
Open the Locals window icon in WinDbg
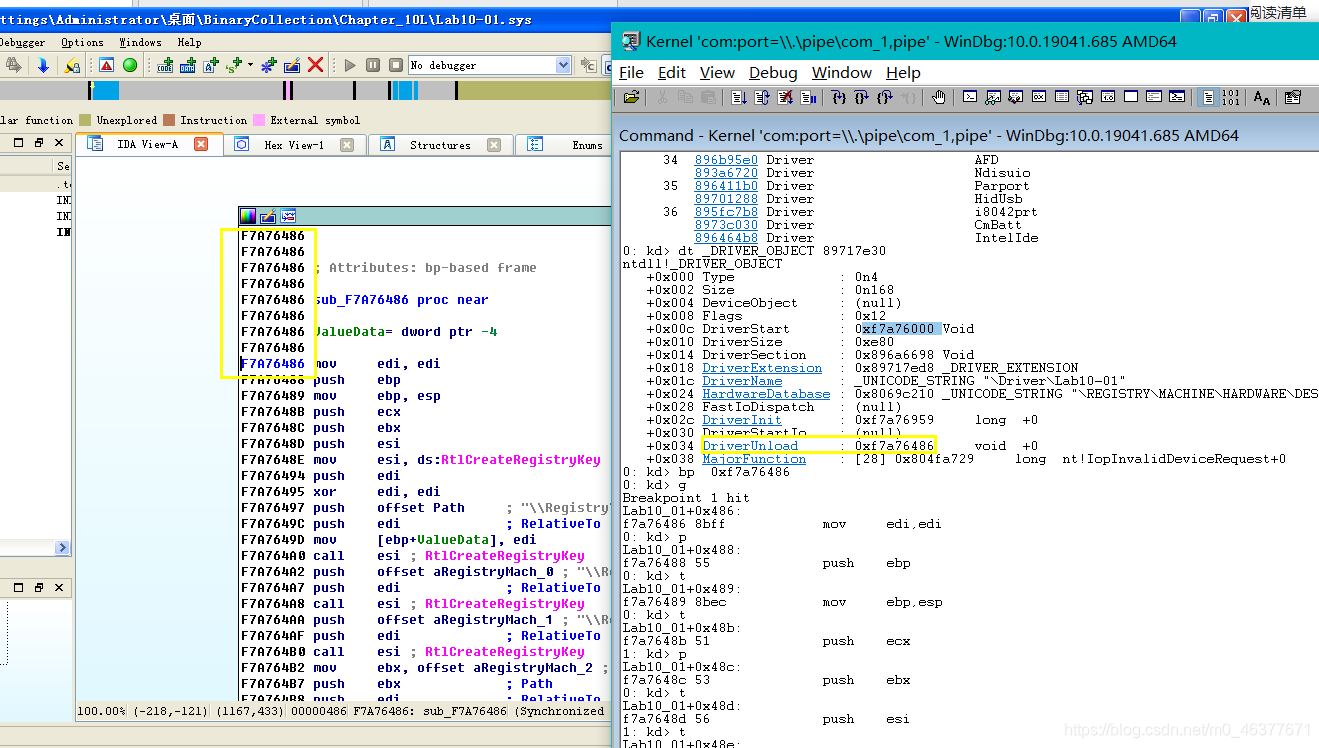(1016, 97)
